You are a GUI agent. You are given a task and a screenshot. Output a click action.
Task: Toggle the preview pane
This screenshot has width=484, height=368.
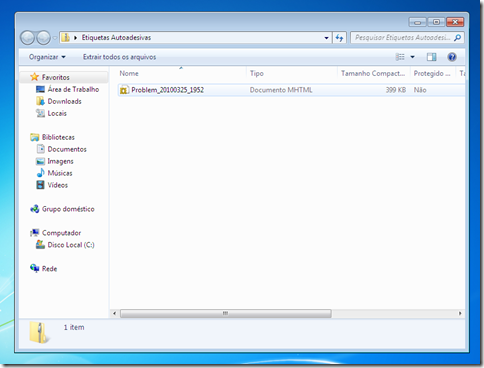tap(431, 57)
